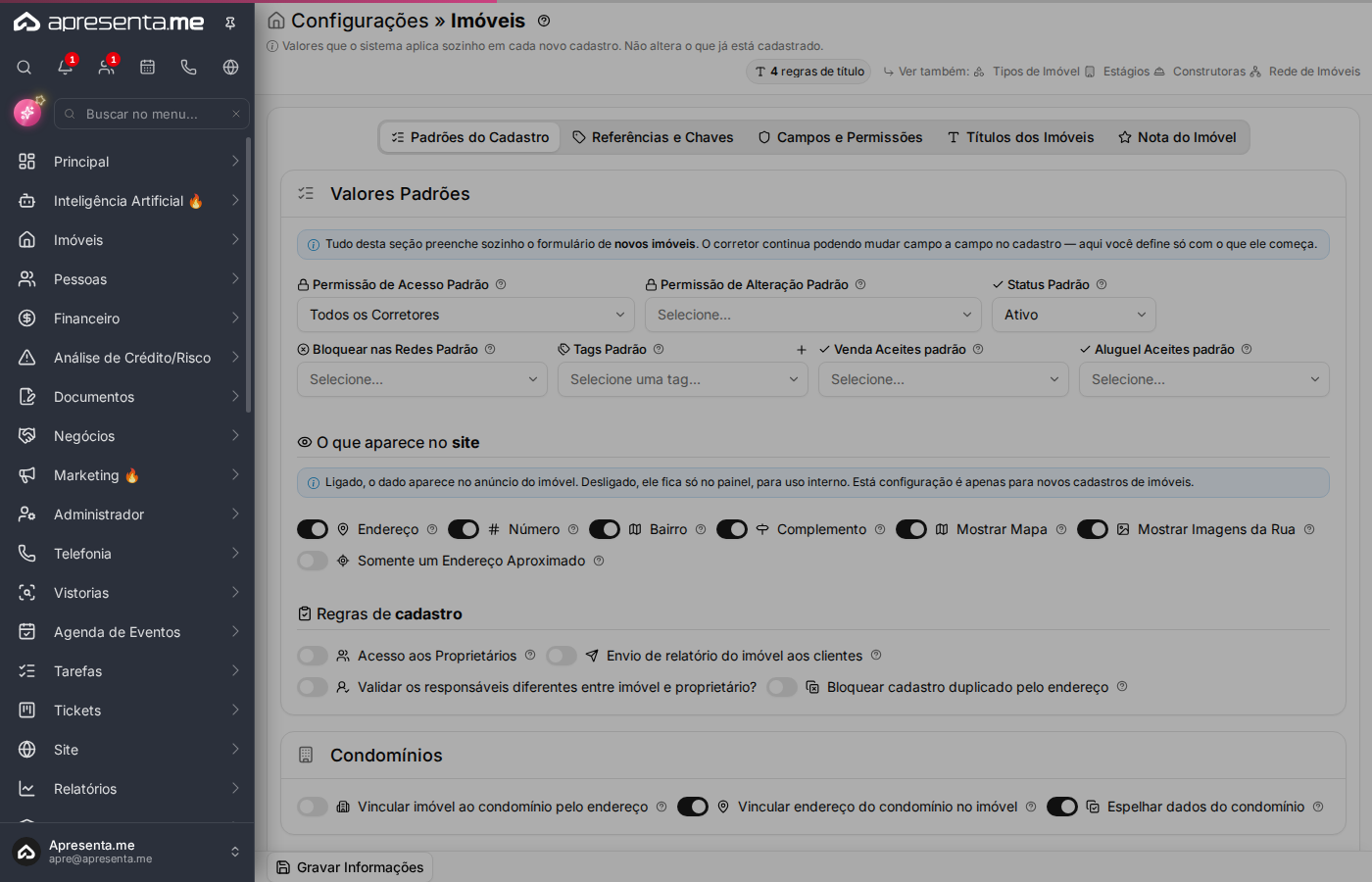1372x882 pixels.
Task: Click help icon beside Espelhar dados do condomínio
Action: [x=1318, y=807]
